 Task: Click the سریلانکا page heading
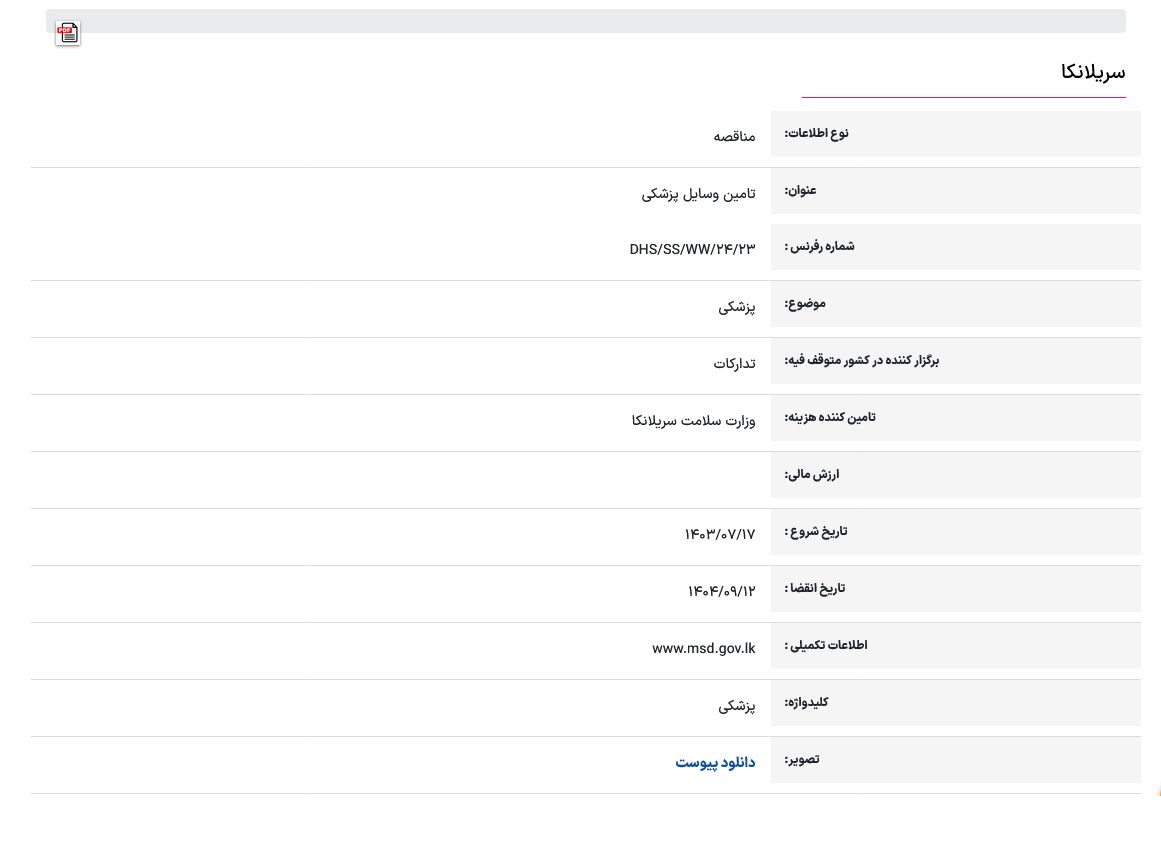[x=1092, y=72]
